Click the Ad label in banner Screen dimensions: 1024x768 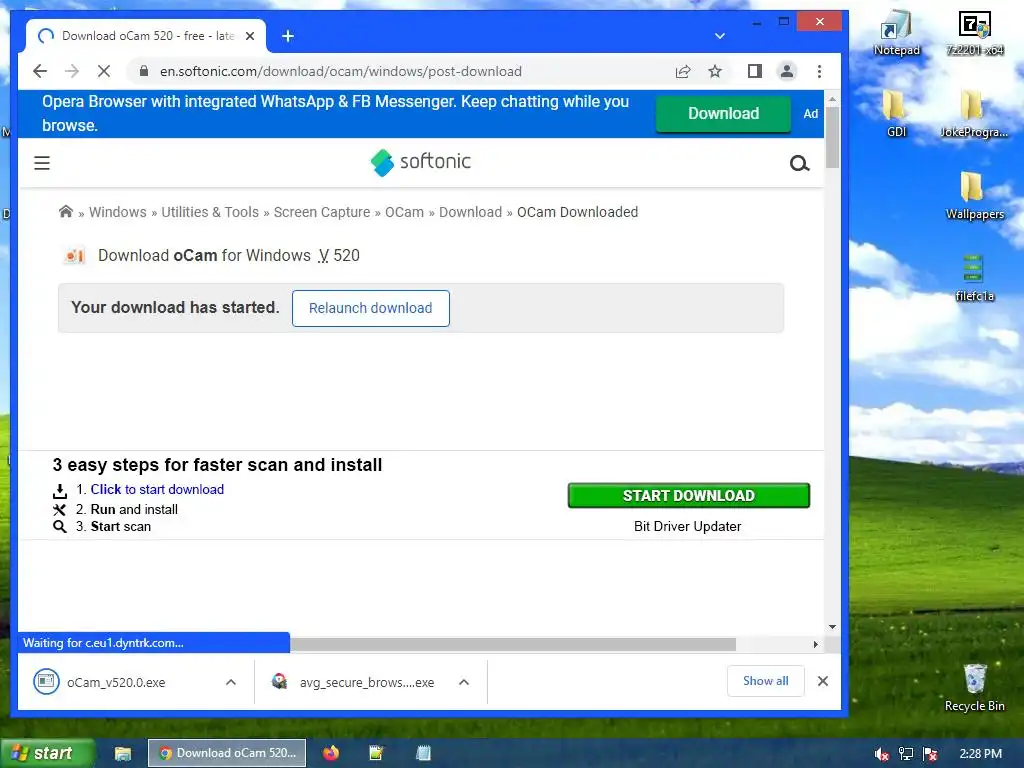point(810,114)
